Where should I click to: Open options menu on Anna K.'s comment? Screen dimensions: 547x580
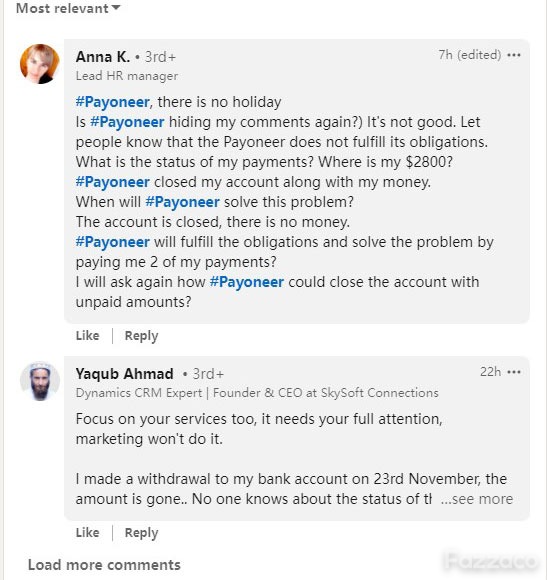[514, 55]
